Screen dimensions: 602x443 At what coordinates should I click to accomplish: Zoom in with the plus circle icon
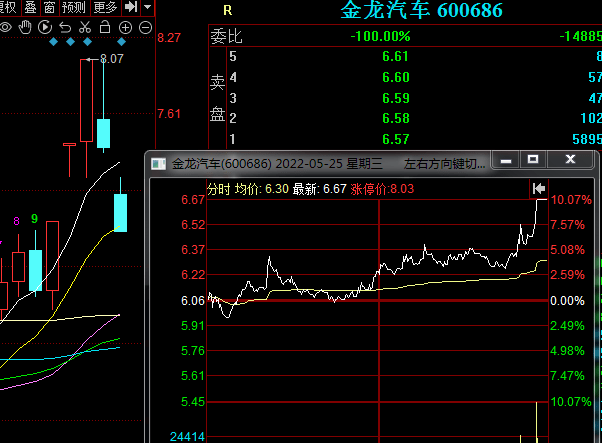click(125, 27)
